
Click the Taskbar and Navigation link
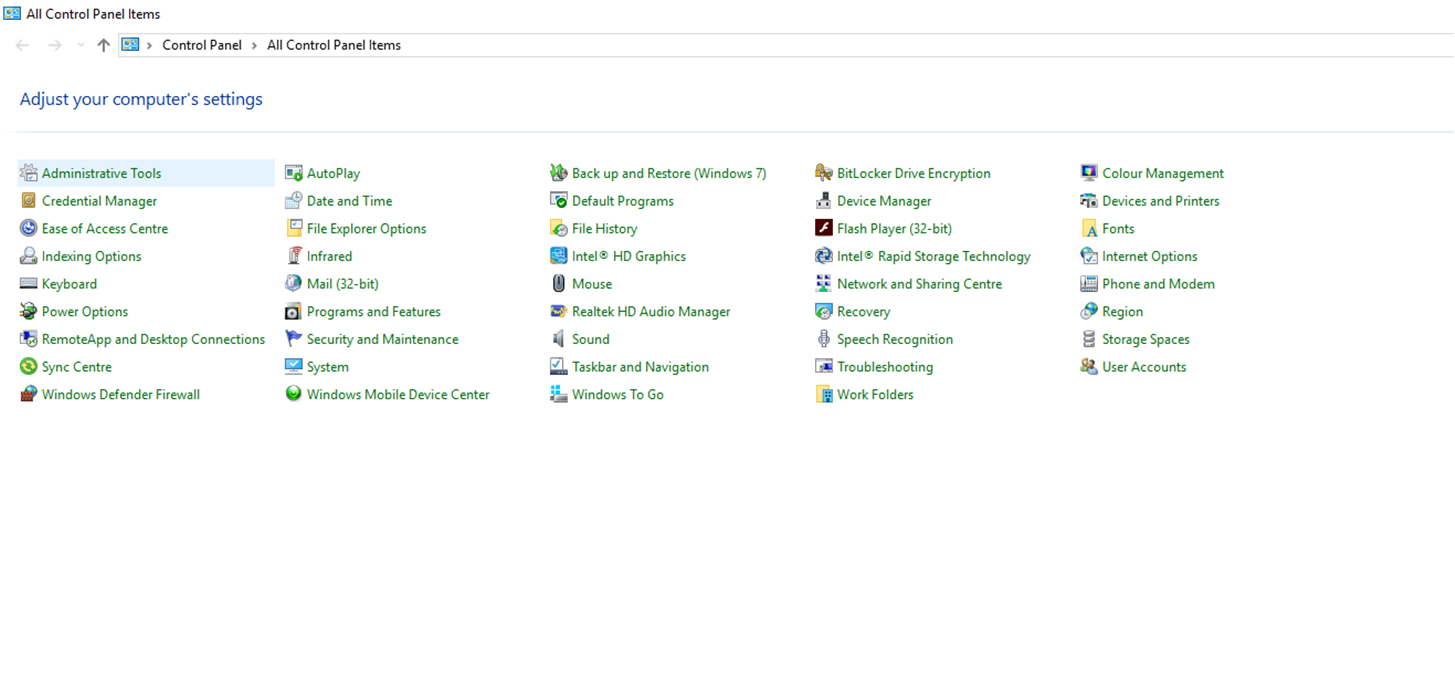pyautogui.click(x=640, y=367)
